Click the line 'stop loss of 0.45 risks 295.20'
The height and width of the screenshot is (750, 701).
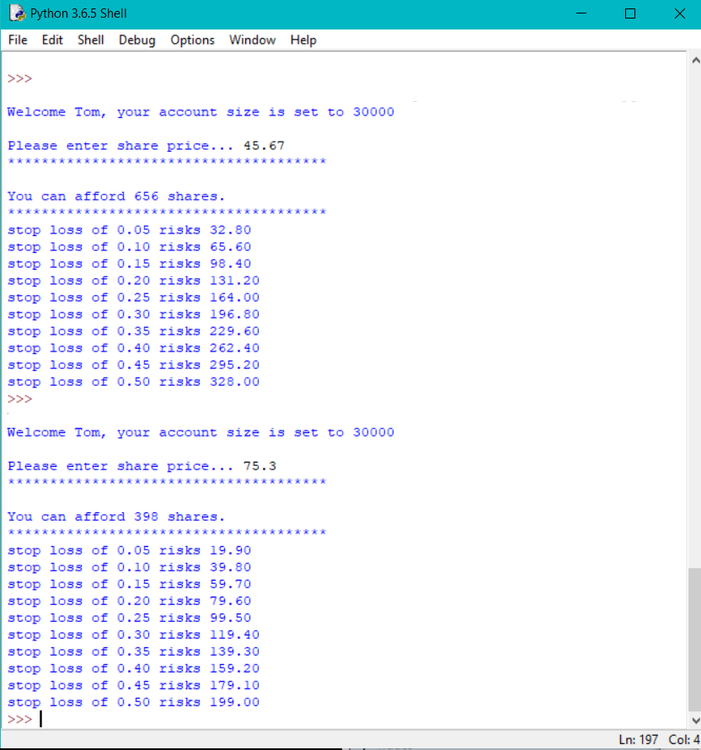point(133,365)
